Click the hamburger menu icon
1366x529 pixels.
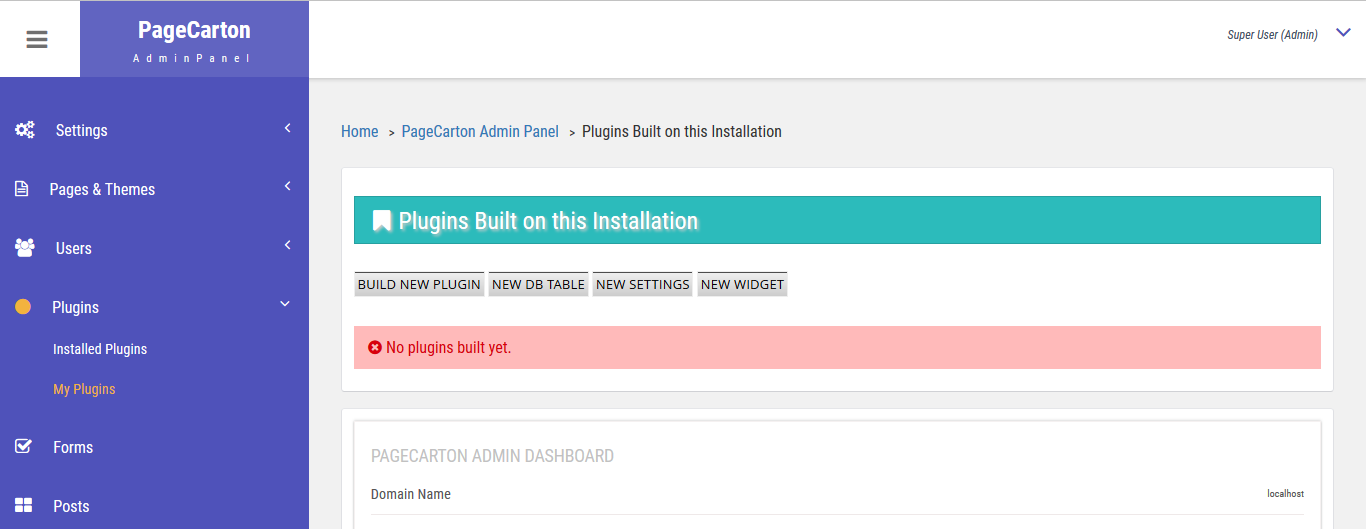(37, 40)
